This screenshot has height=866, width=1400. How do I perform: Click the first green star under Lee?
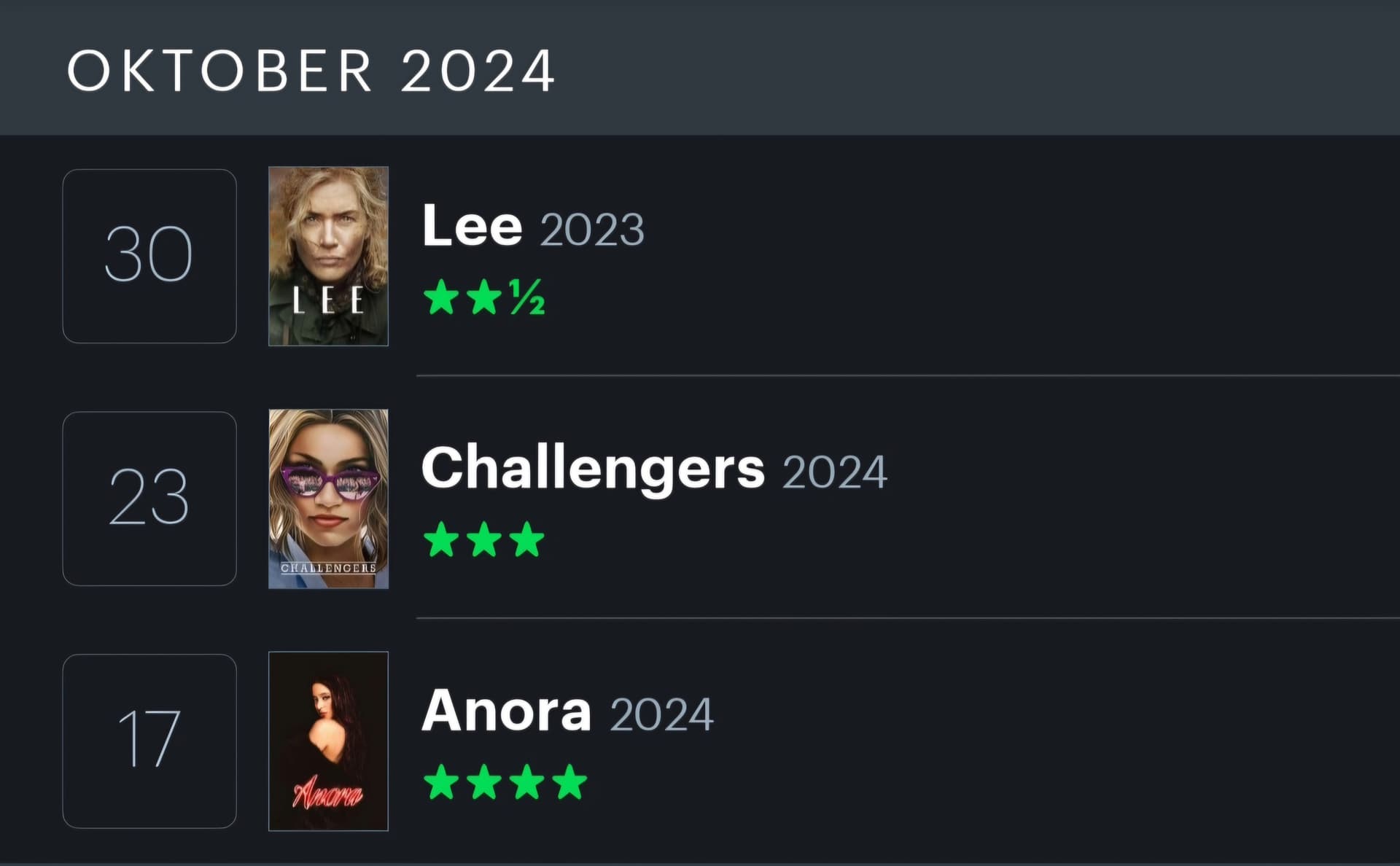(442, 297)
